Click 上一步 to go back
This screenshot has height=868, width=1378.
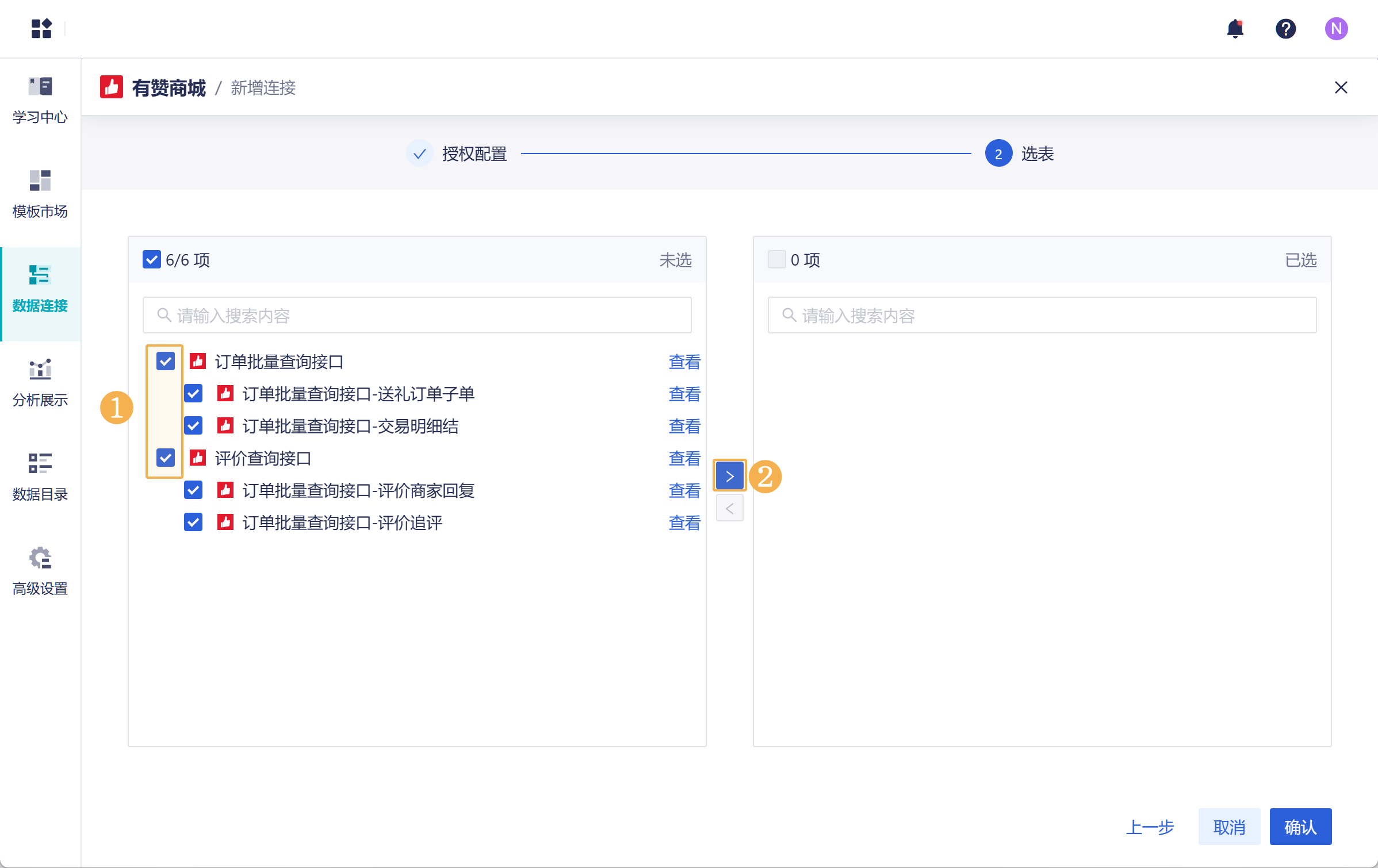[1150, 827]
